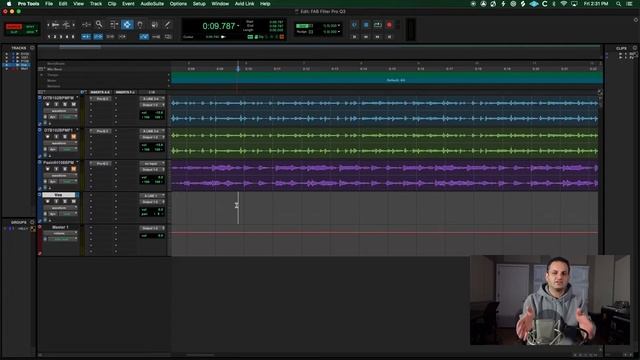Open Master 1 output path selector
This screenshot has width=640, height=360.
coord(152,228)
